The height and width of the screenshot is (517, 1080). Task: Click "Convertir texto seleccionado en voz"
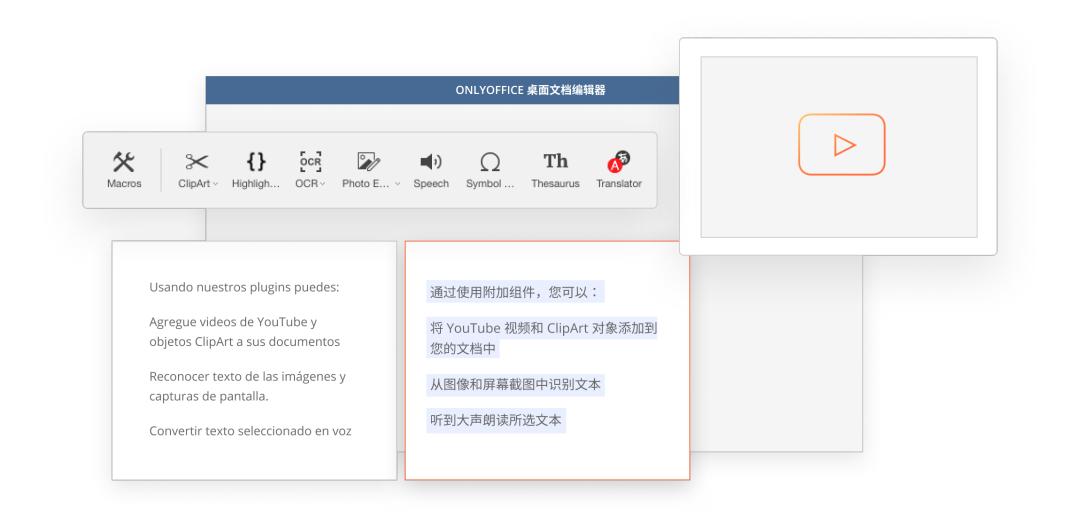(250, 431)
